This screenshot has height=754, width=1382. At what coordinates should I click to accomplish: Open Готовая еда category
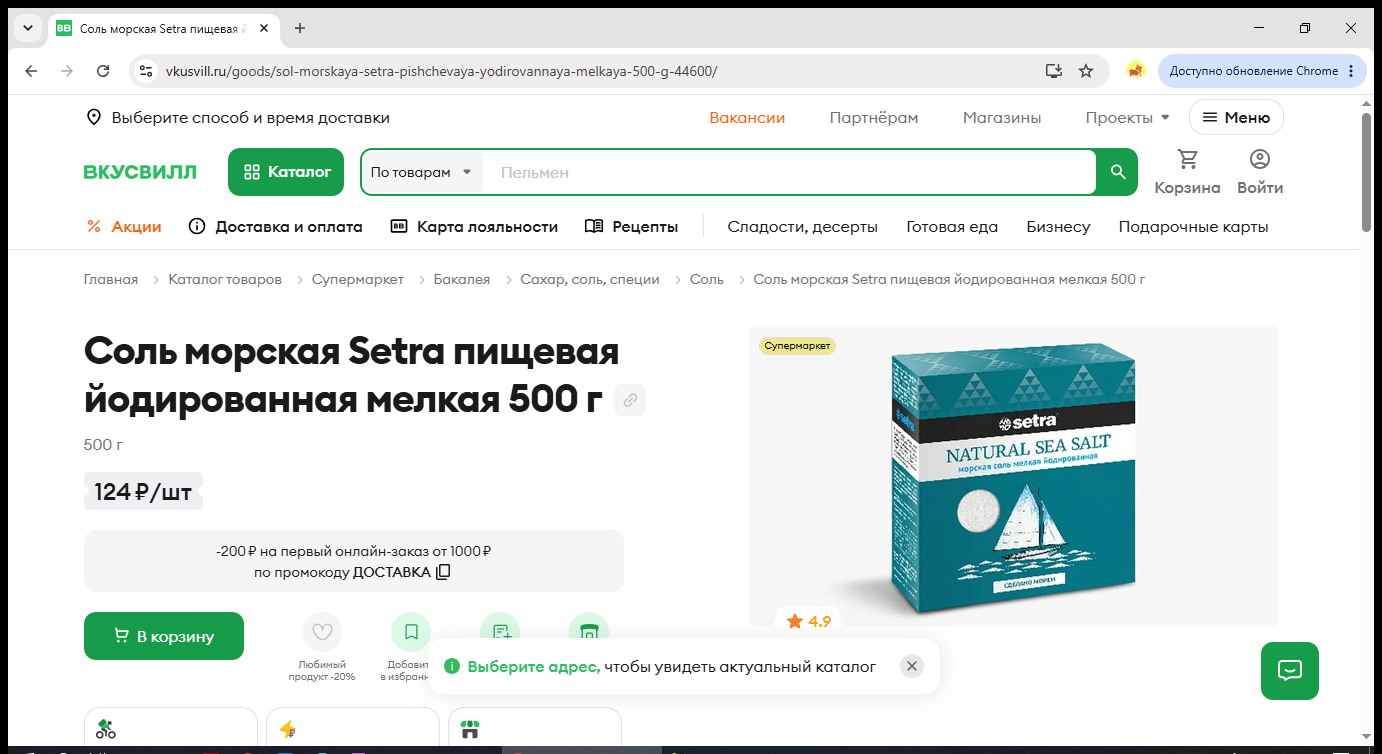tap(952, 227)
